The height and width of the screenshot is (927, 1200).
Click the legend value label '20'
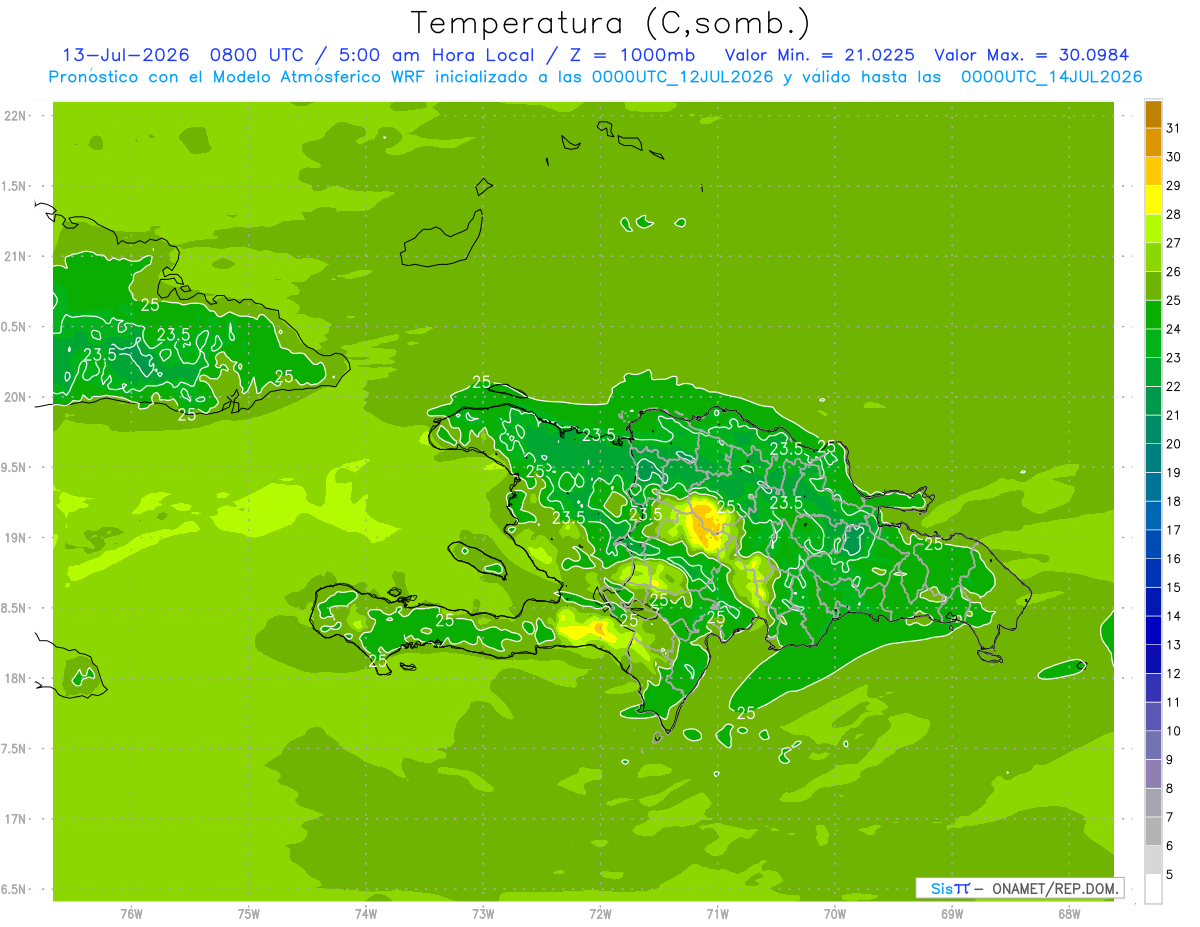1174,444
